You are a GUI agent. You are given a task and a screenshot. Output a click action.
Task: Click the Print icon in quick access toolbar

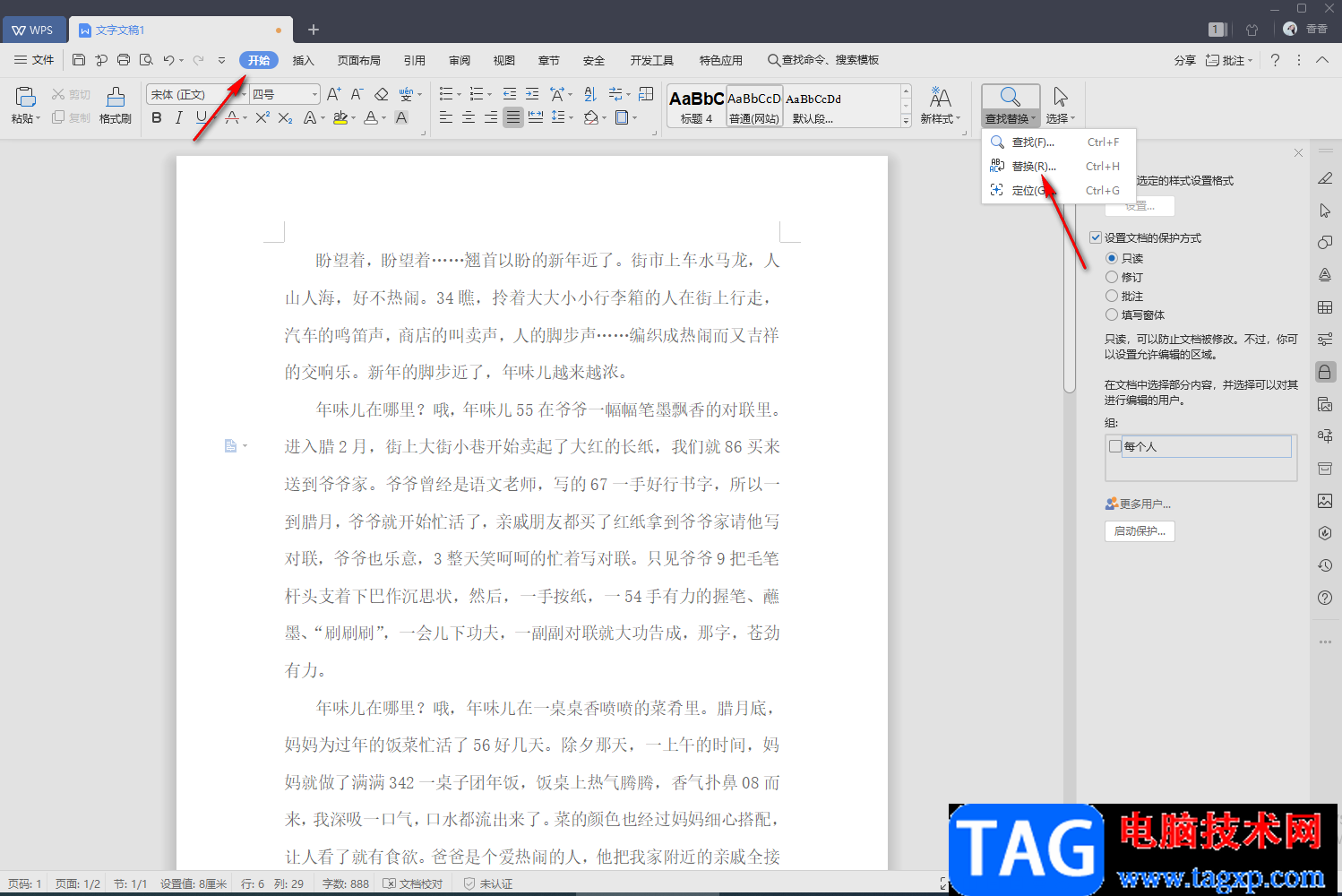124,60
